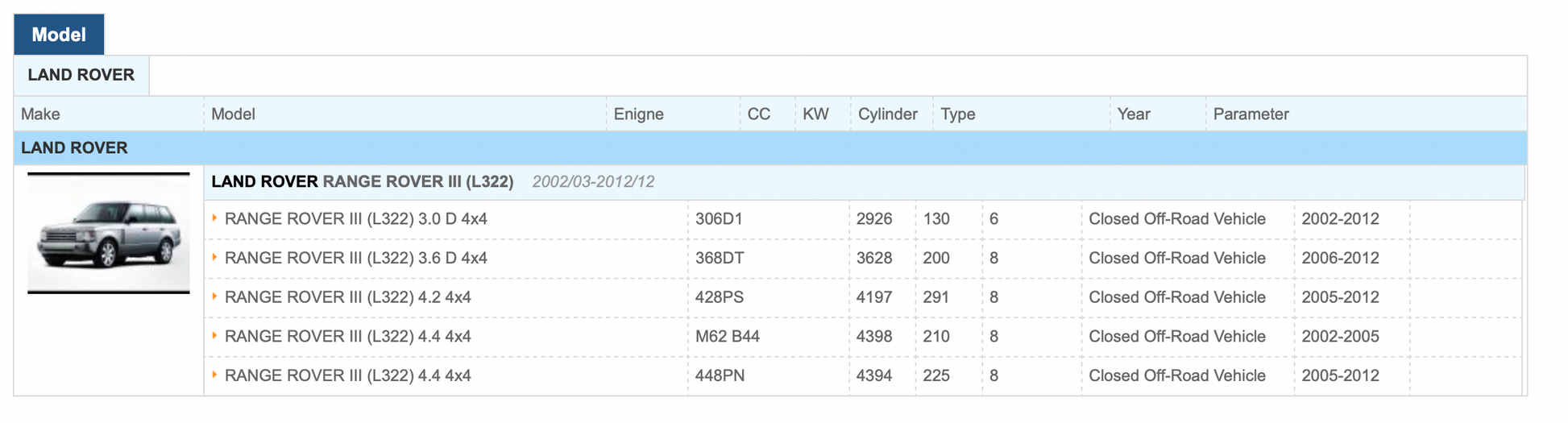Select engine code 428PS cell
The width and height of the screenshot is (1568, 423).
click(719, 297)
